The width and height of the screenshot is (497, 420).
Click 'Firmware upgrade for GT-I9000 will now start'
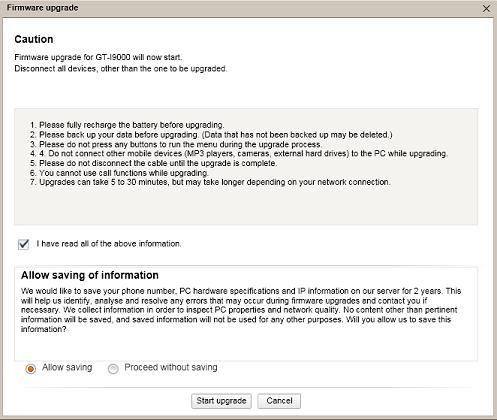(98, 57)
